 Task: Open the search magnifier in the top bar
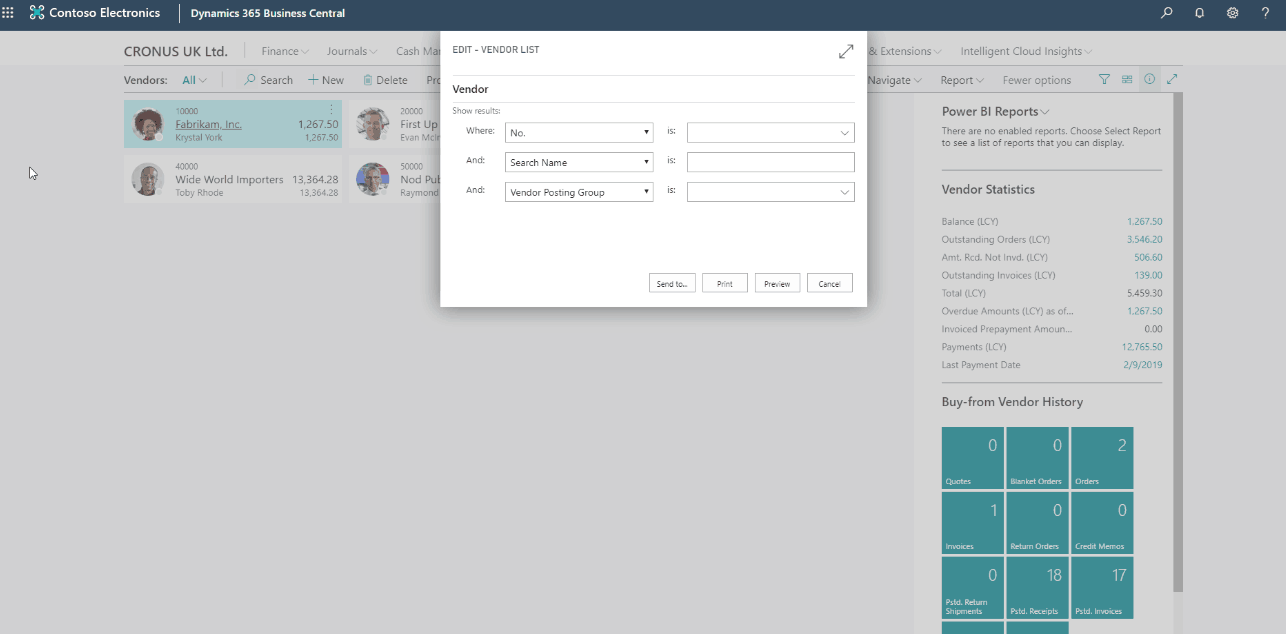pyautogui.click(x=1166, y=13)
